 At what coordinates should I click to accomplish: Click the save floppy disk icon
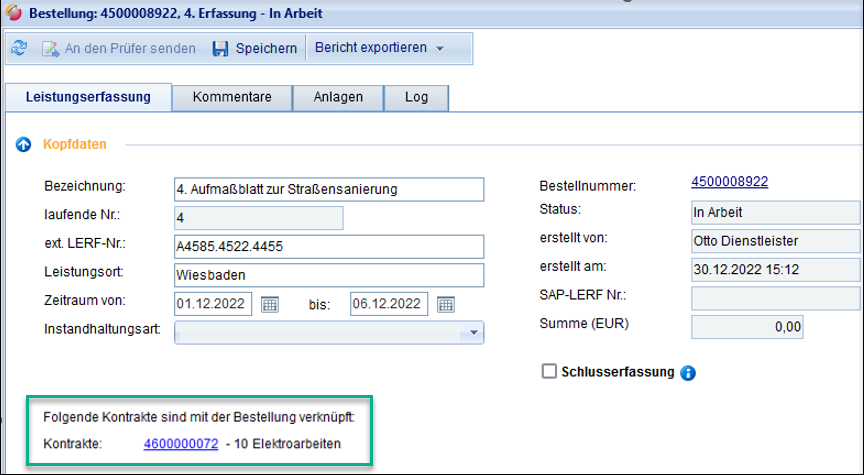pos(220,48)
